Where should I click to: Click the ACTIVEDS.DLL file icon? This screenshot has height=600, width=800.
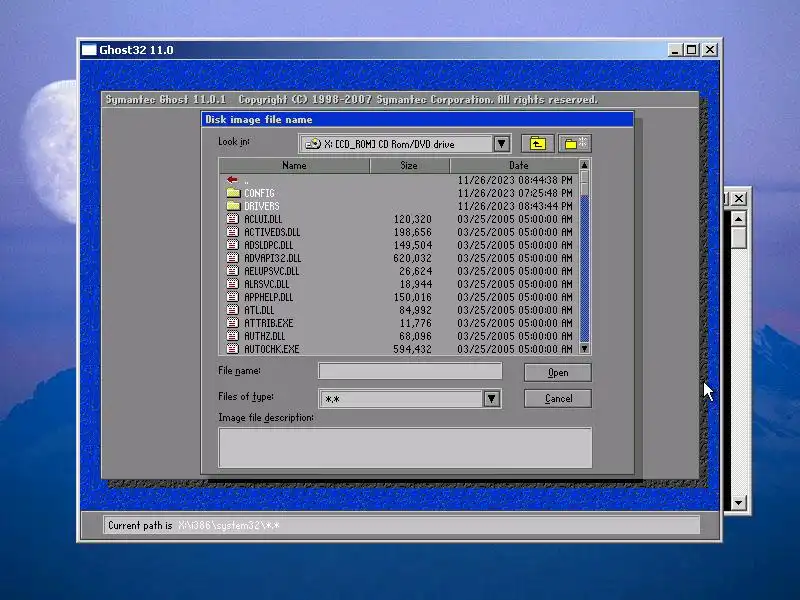click(233, 232)
